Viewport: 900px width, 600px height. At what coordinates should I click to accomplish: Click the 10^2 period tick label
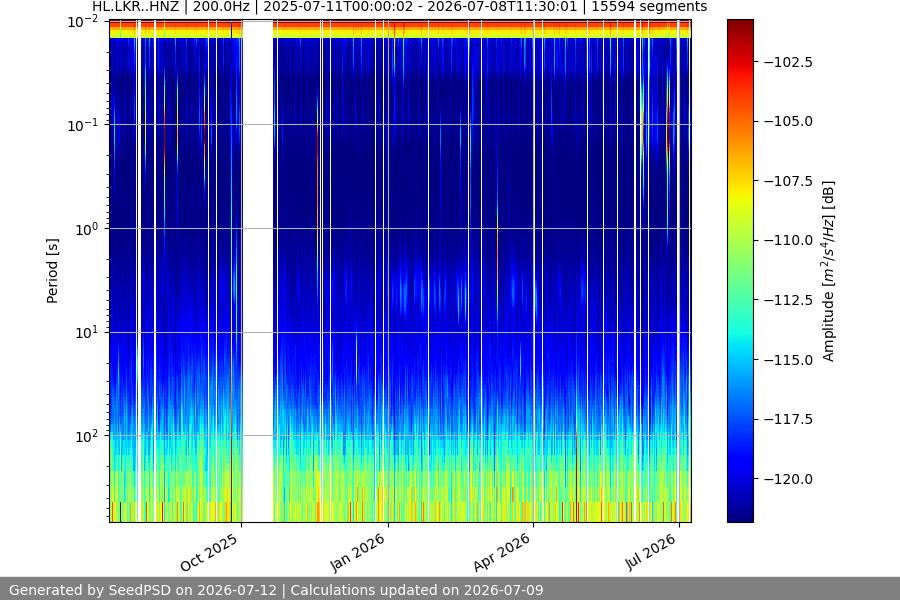click(87, 436)
